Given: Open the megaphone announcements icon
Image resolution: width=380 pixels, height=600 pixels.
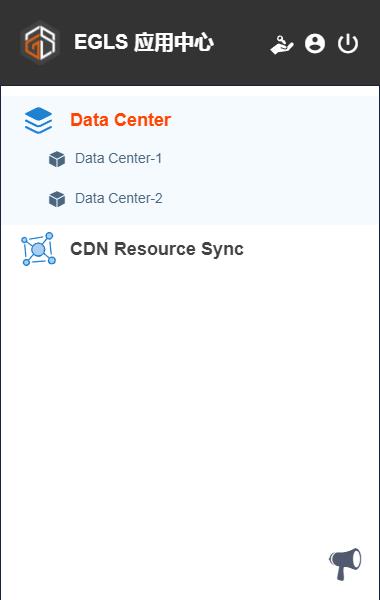Looking at the screenshot, I should [x=345, y=564].
